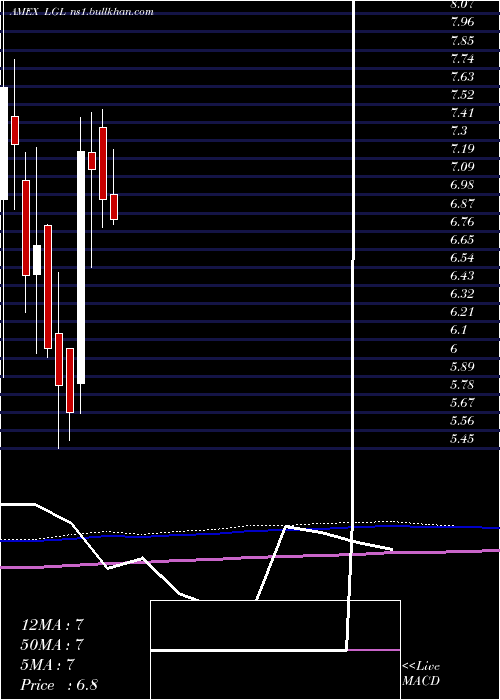This screenshot has width=500, height=700.
Task: Select the 6.65 price axis label
Action: [462, 240]
